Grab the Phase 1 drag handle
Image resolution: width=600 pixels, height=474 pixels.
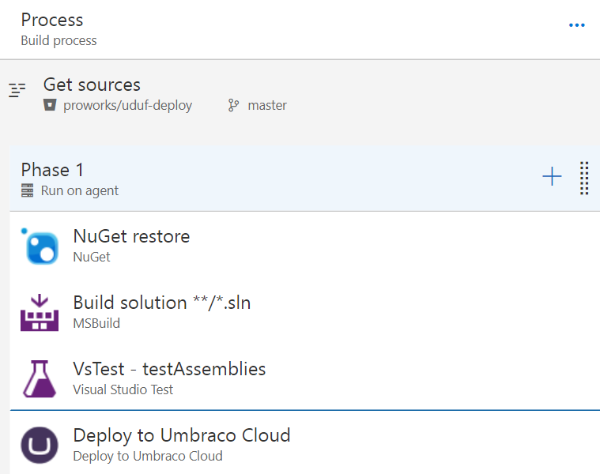click(584, 178)
